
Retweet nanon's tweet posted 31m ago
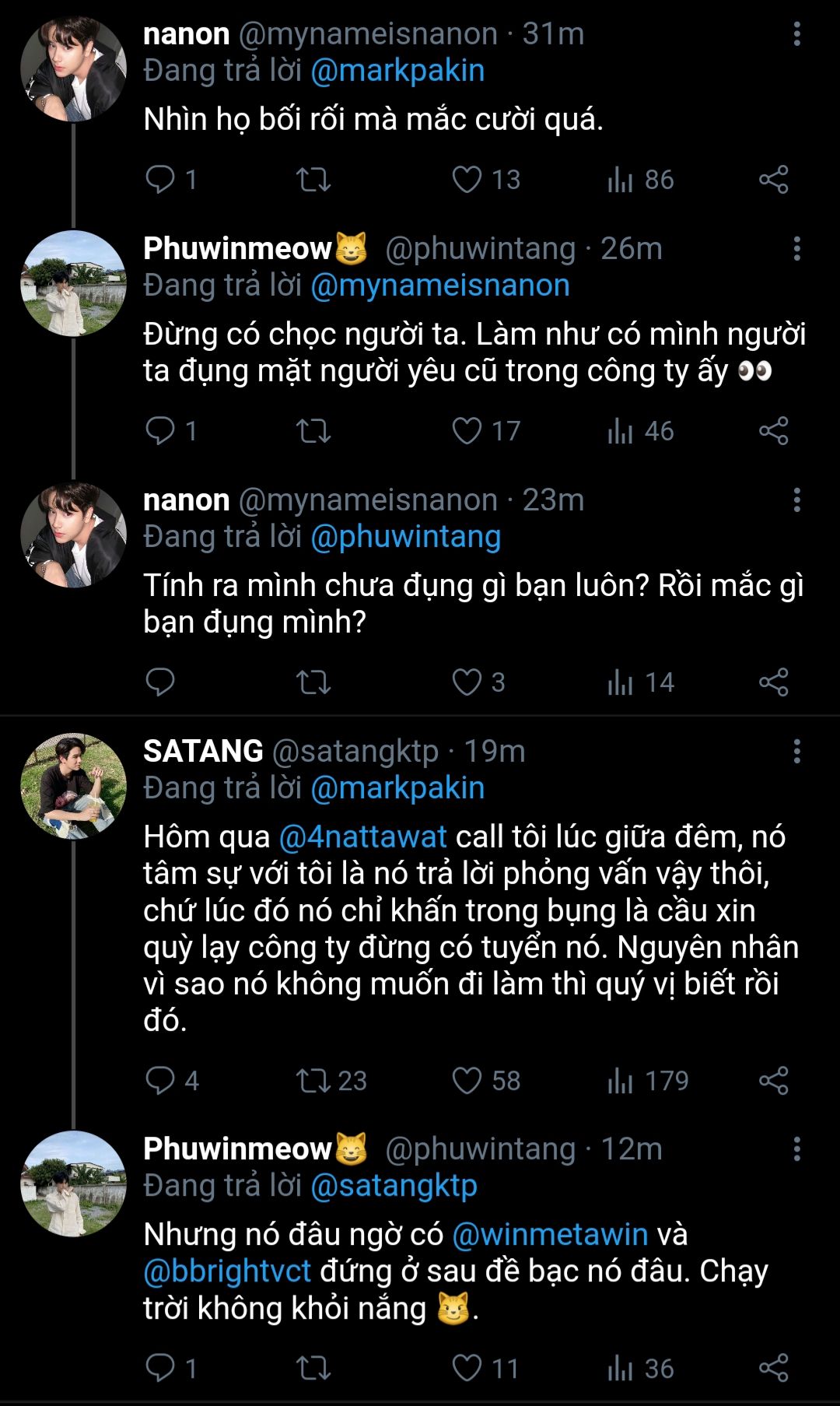(x=313, y=180)
